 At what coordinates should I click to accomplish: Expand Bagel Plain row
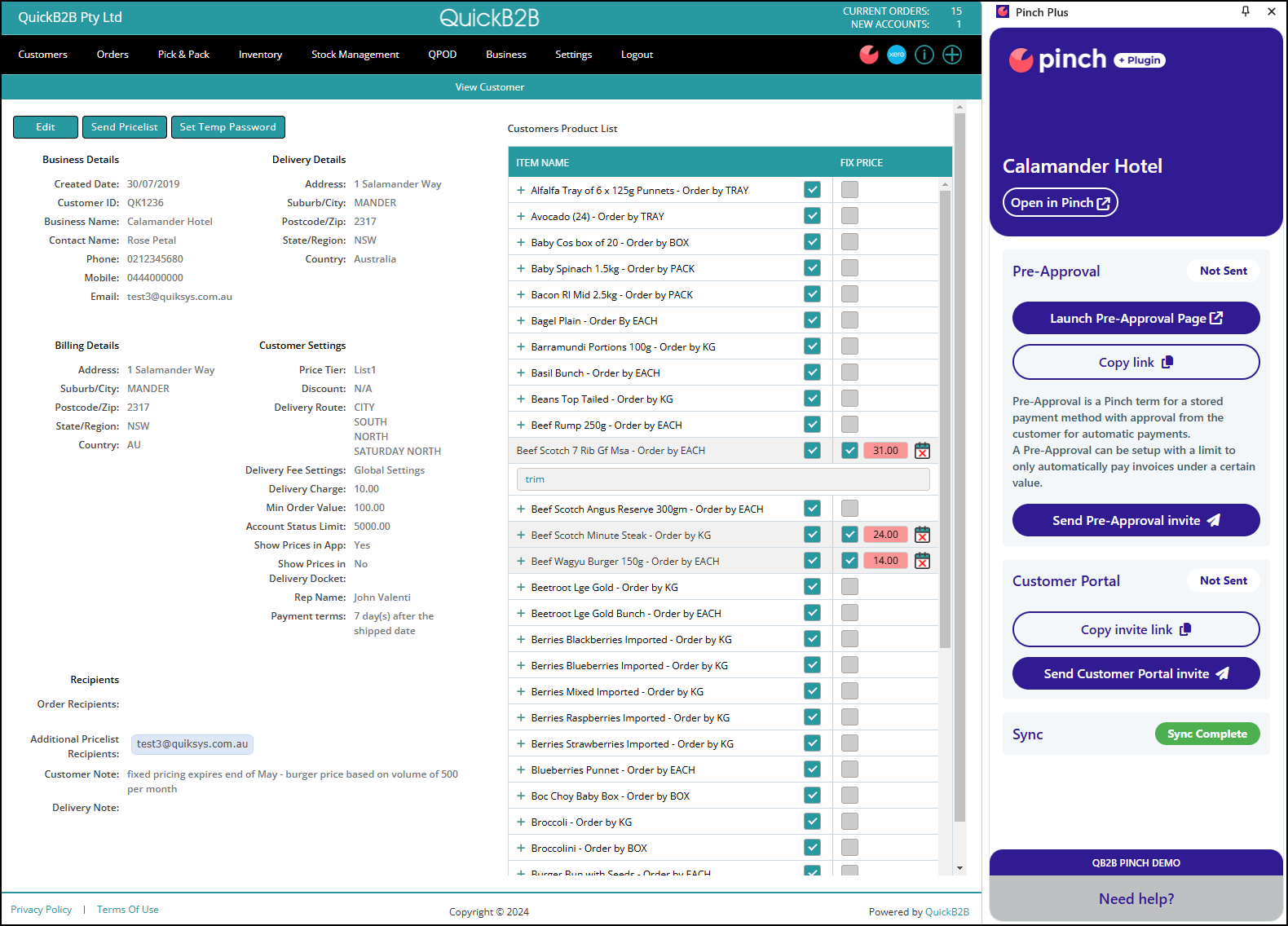[x=521, y=320]
